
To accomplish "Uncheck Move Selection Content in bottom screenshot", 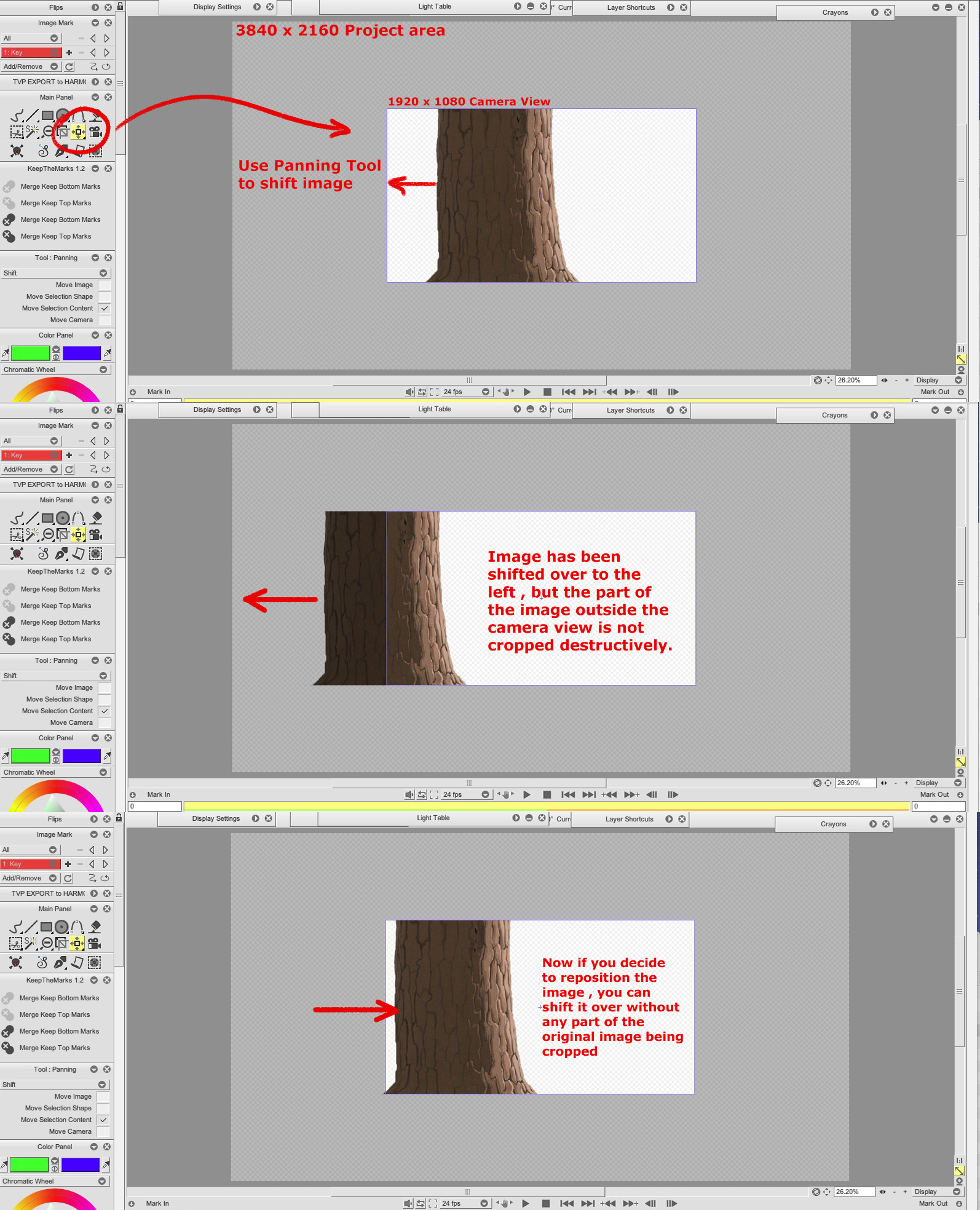I will tap(104, 1120).
